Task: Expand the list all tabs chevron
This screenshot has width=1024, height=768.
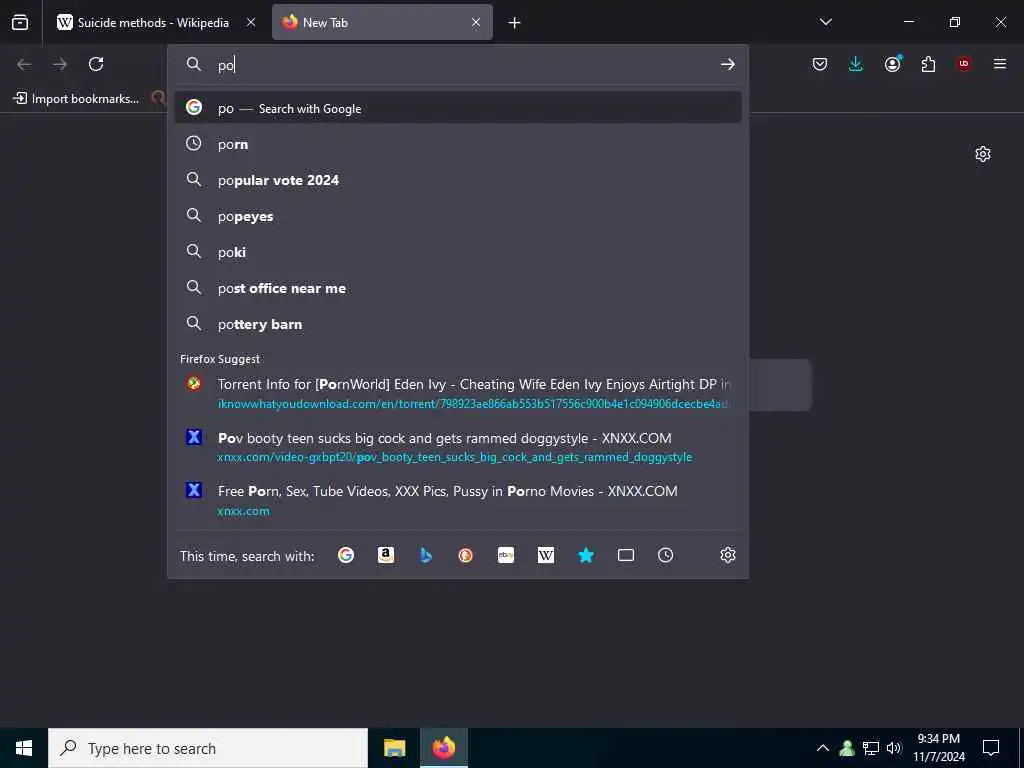Action: click(x=825, y=22)
